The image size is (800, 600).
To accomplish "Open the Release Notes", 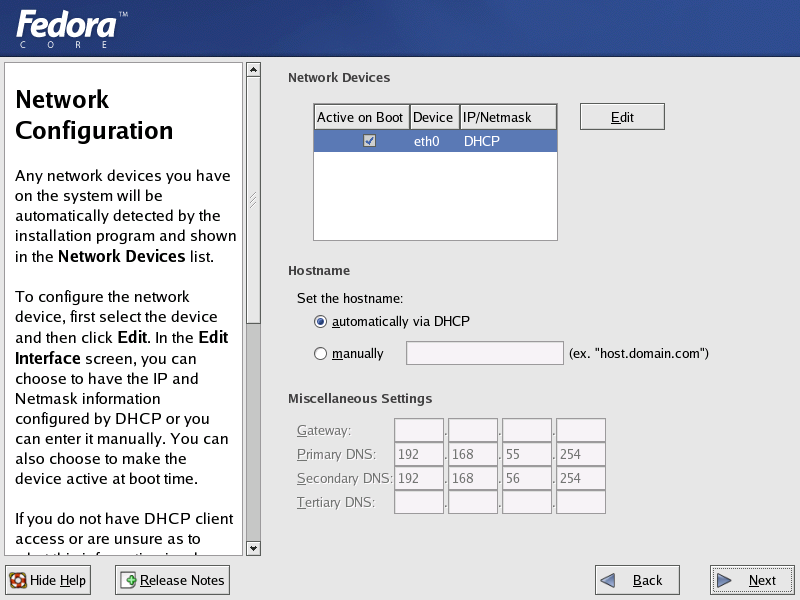I will [x=172, y=580].
